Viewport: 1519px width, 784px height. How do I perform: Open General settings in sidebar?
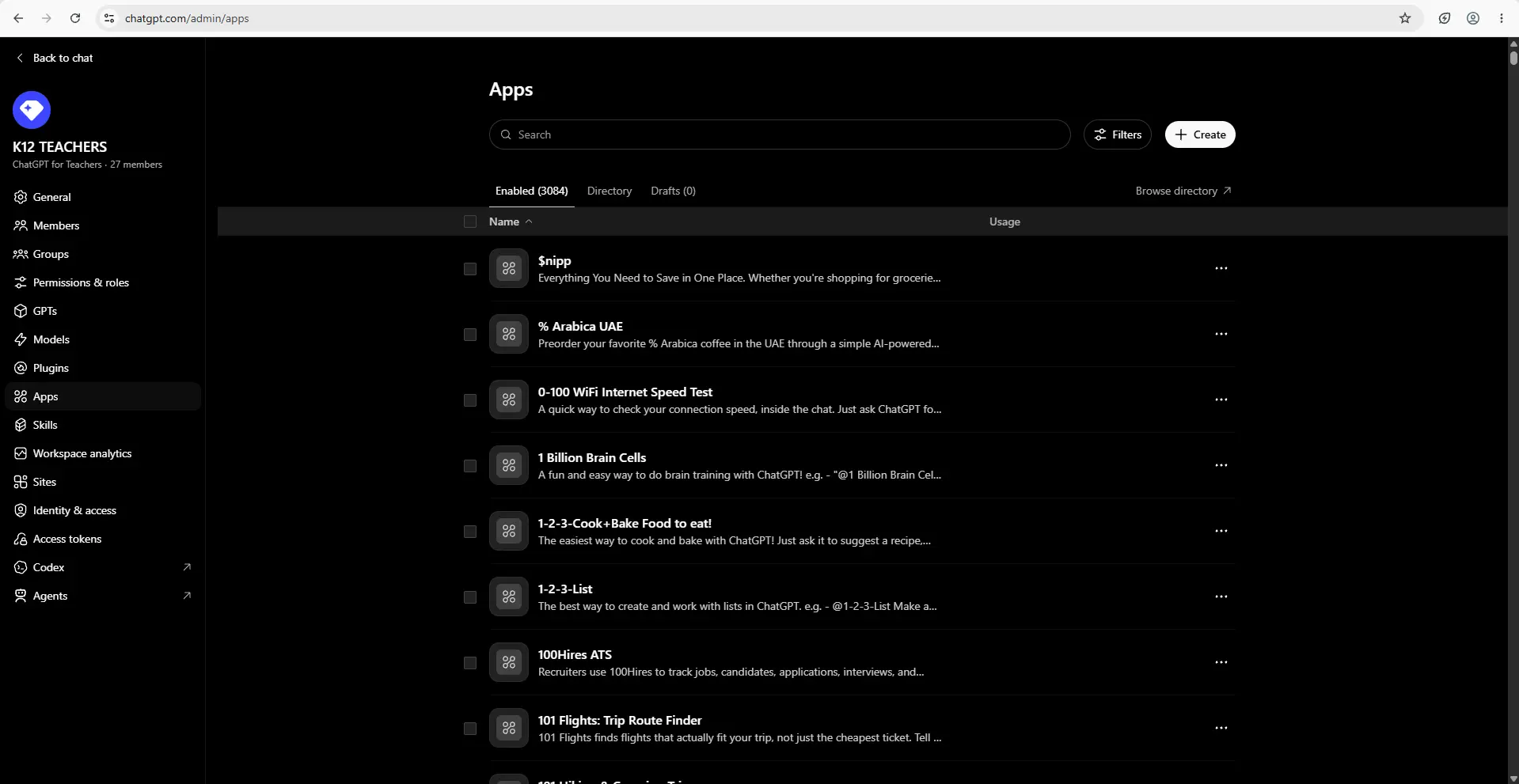click(x=103, y=197)
